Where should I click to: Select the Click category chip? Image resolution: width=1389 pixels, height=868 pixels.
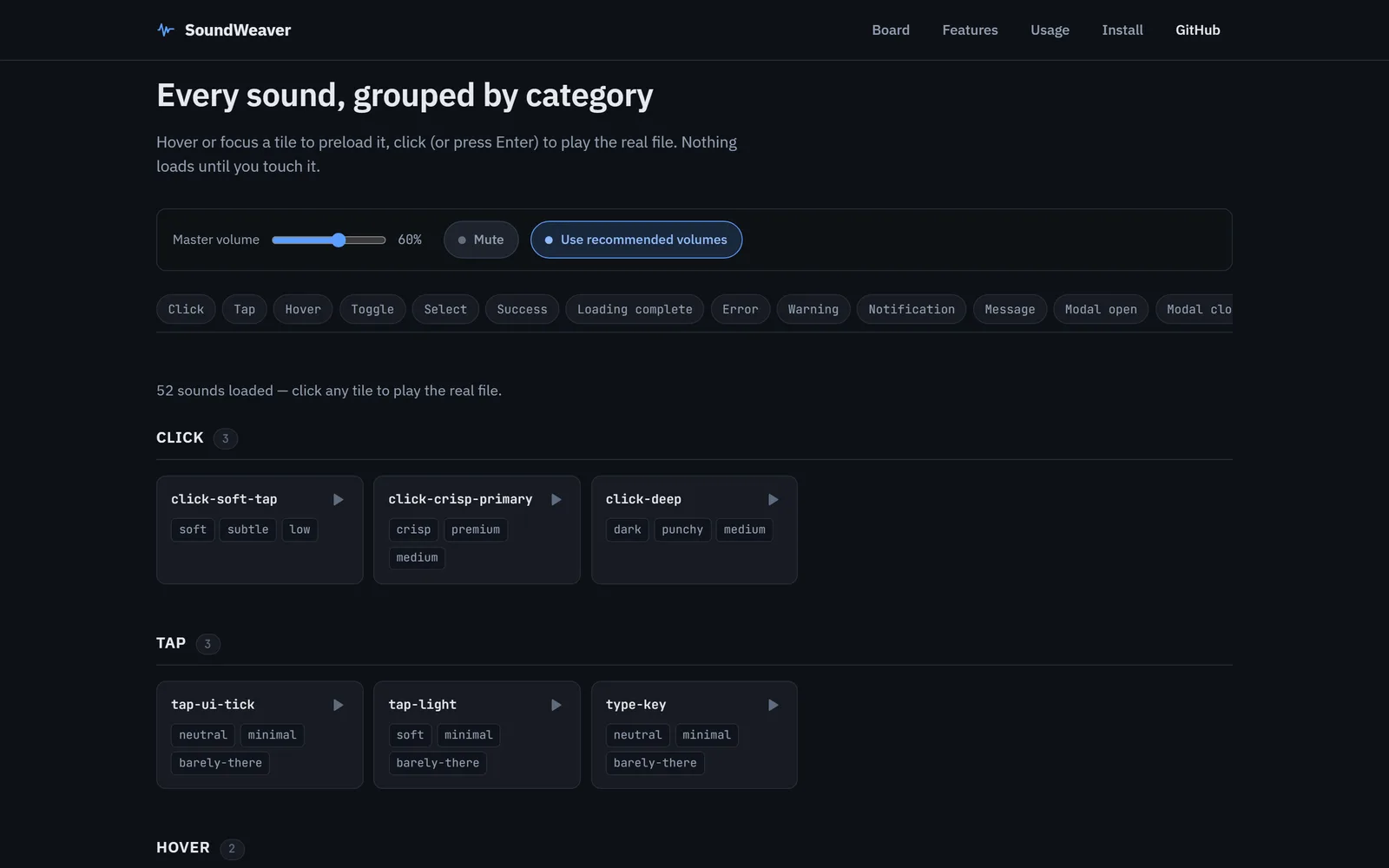click(x=186, y=310)
